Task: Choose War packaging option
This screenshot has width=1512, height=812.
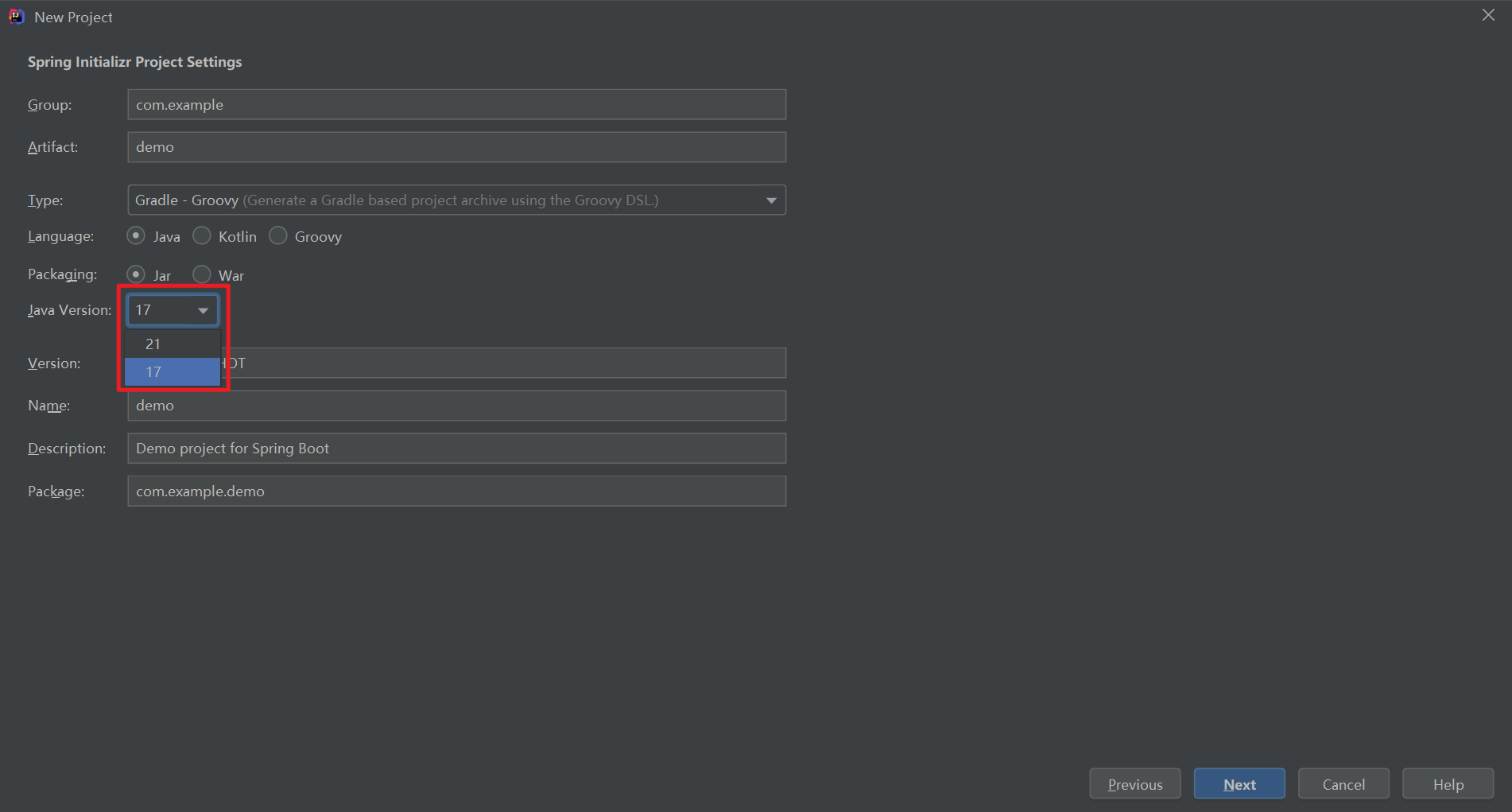Action: 202,274
